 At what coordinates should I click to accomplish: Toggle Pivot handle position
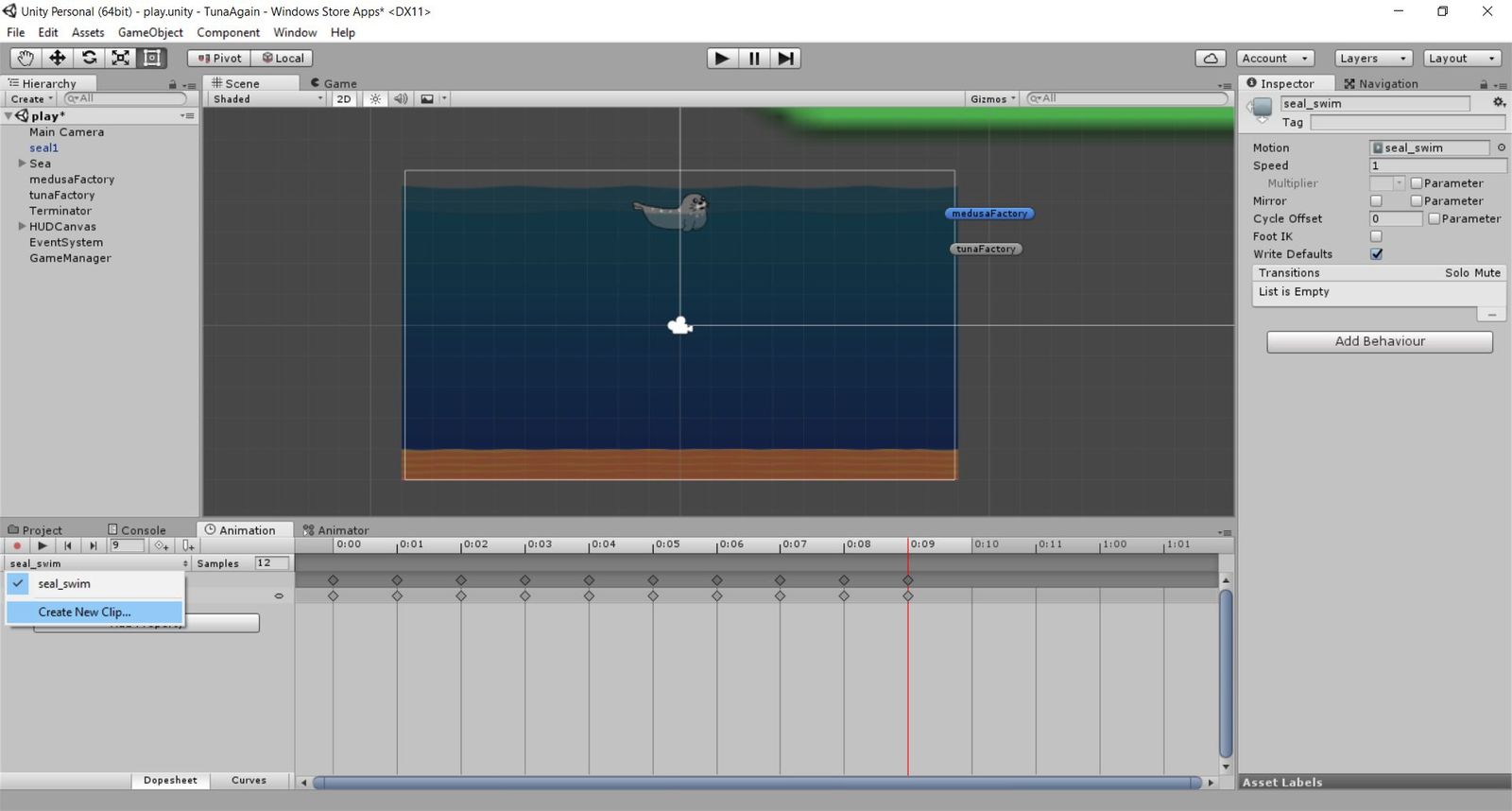pyautogui.click(x=219, y=58)
